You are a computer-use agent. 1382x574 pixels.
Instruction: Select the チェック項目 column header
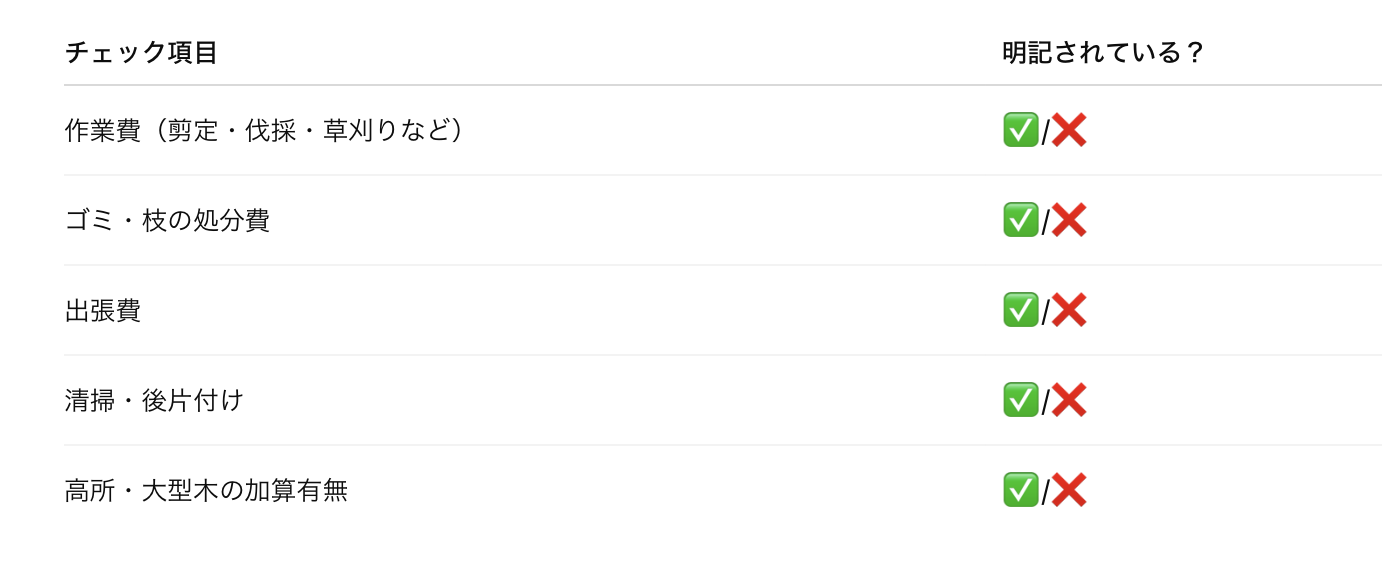coord(141,52)
